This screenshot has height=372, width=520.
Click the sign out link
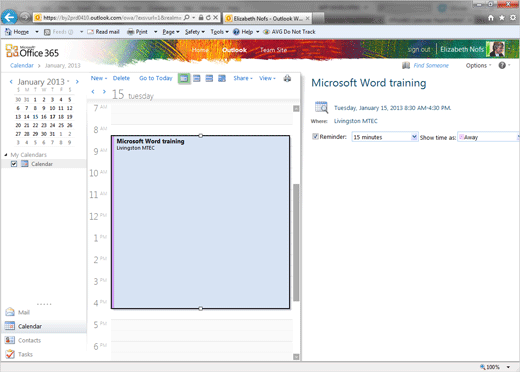(x=419, y=49)
